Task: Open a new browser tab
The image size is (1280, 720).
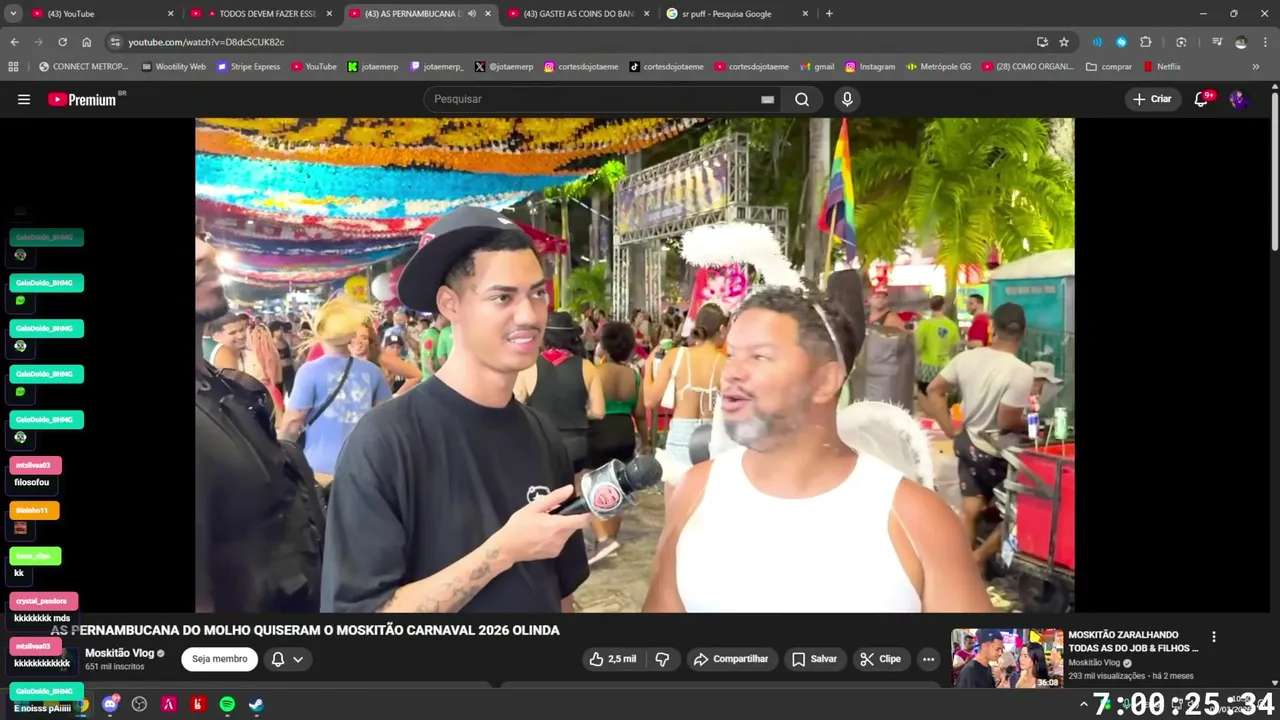Action: 829,14
